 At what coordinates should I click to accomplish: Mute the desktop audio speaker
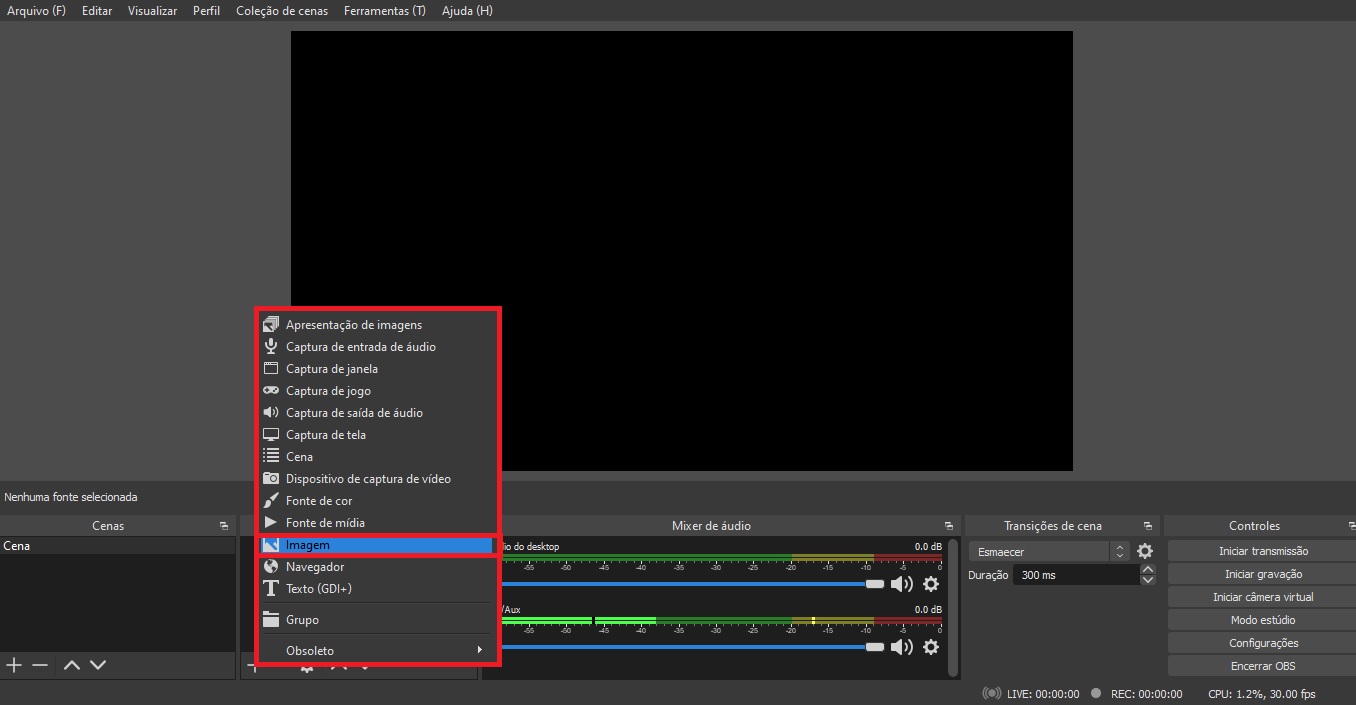[902, 584]
